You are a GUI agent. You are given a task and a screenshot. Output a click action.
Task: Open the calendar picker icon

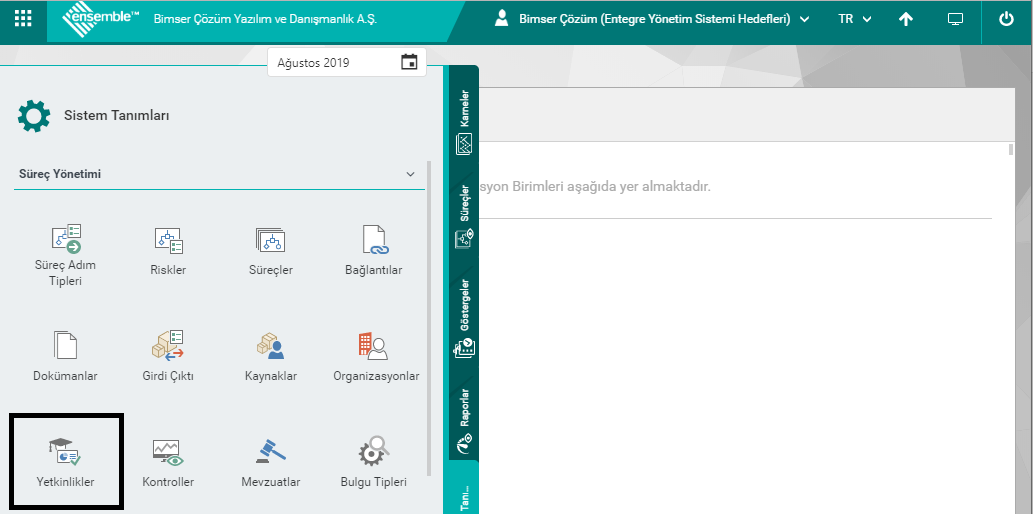(x=410, y=62)
